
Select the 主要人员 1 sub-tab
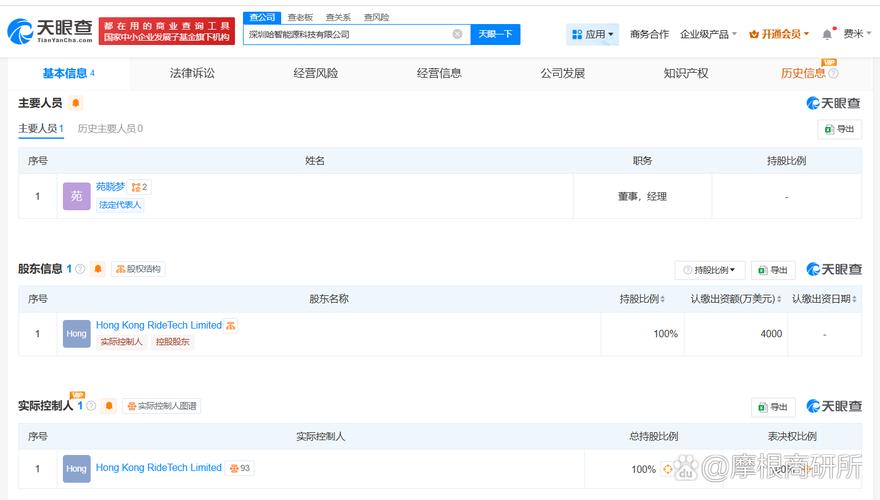41,129
